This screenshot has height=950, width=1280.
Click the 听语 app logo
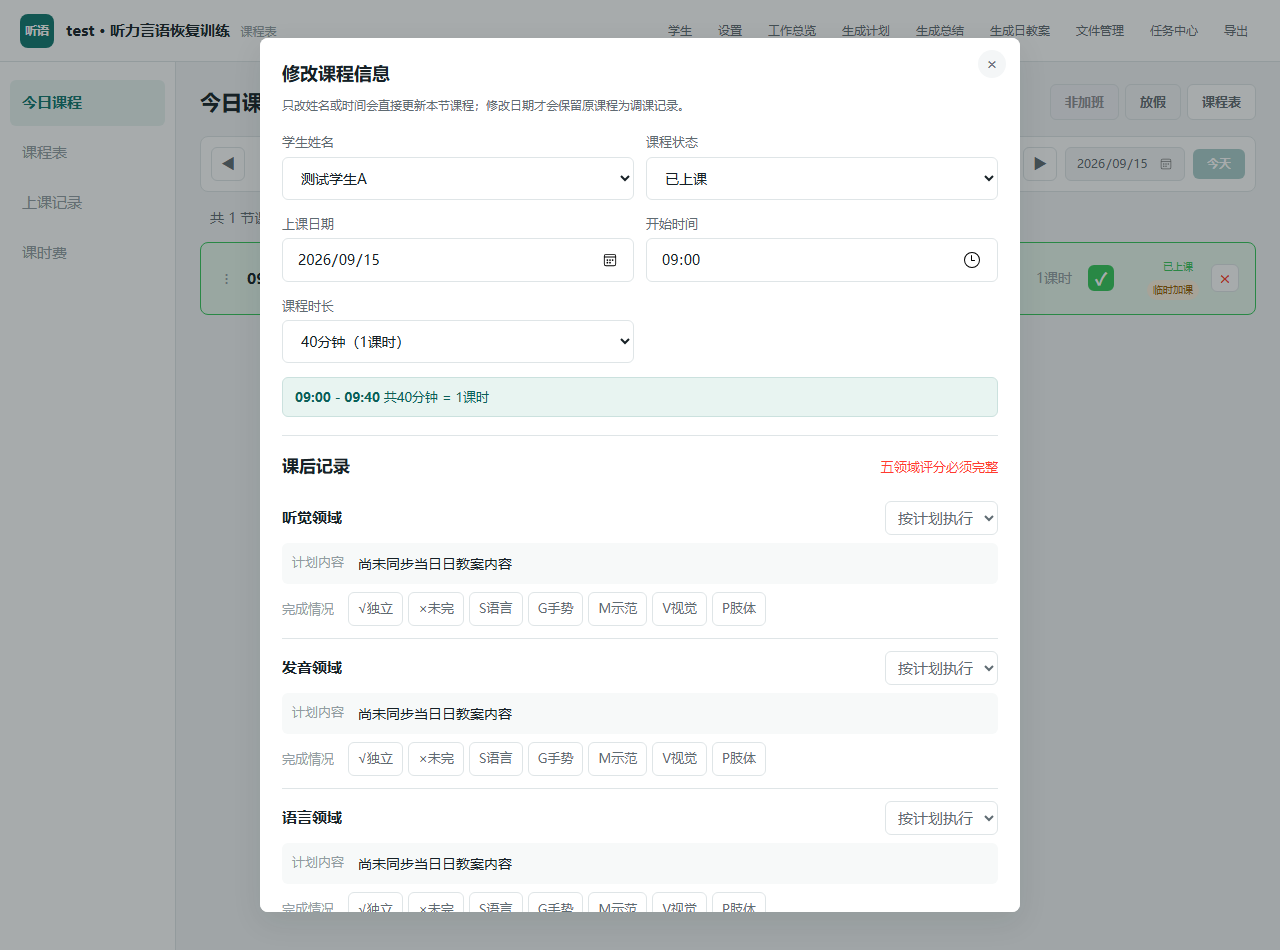click(x=37, y=31)
